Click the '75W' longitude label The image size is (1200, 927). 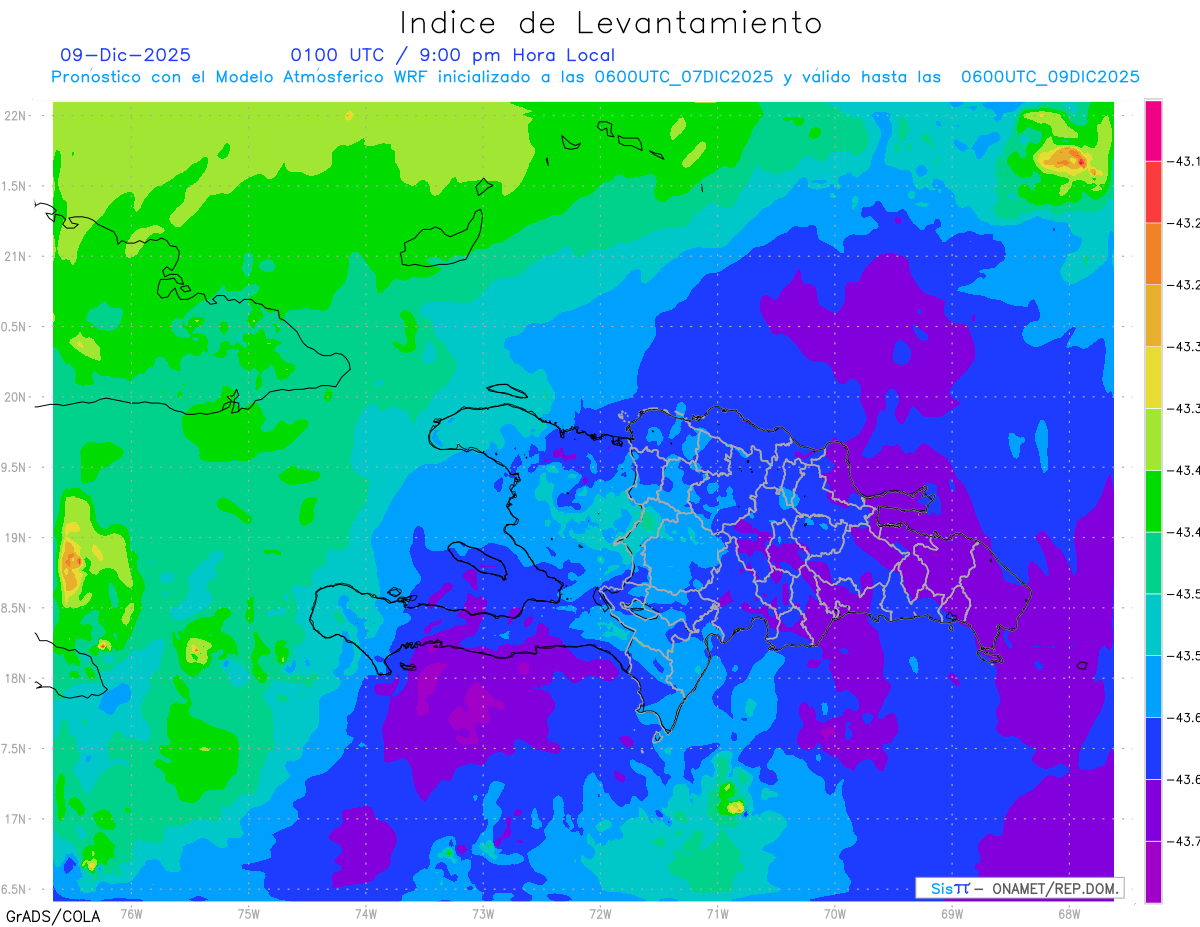coord(248,912)
